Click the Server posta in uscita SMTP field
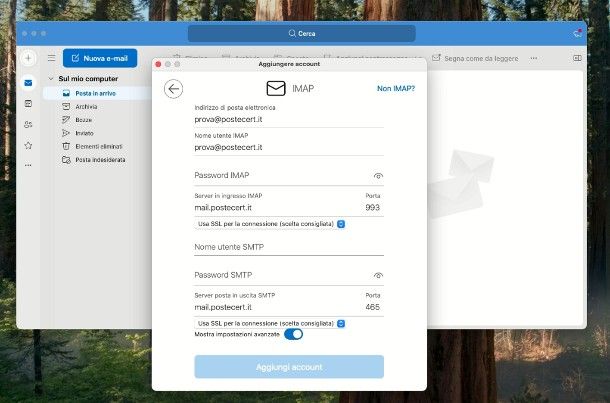Viewport: 610px width, 403px height. (x=276, y=307)
